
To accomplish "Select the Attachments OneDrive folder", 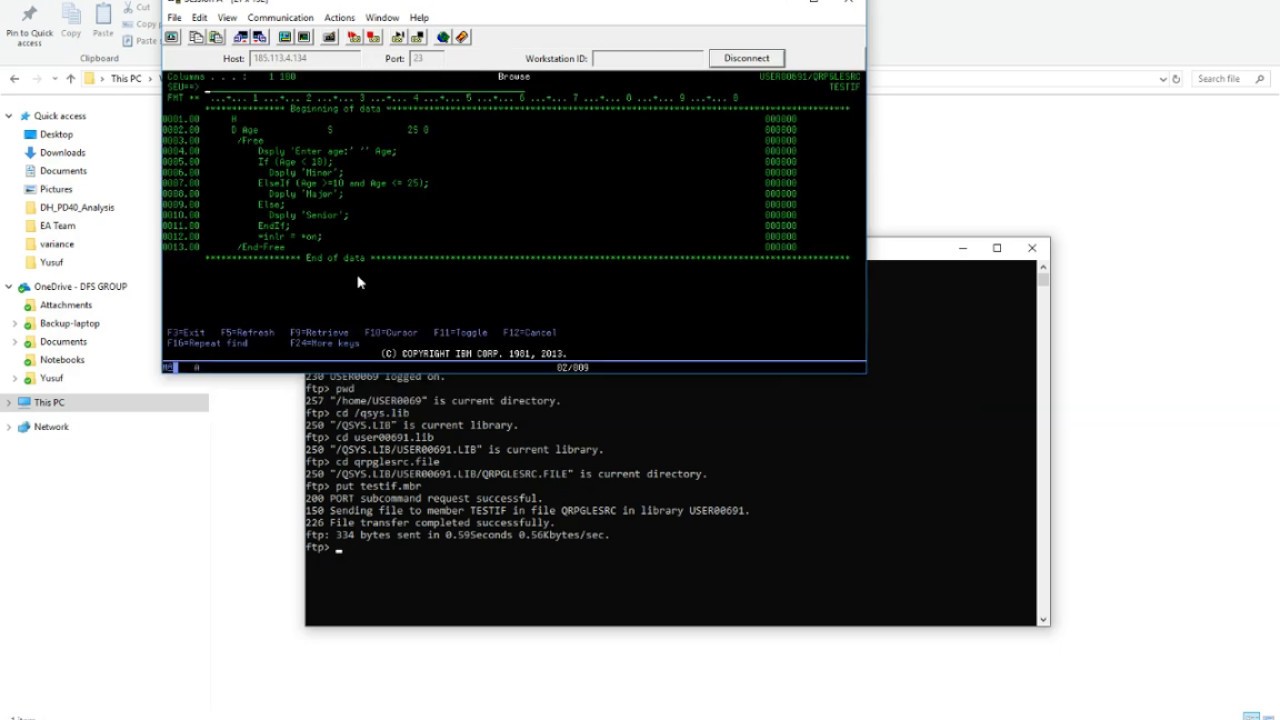I will point(66,305).
